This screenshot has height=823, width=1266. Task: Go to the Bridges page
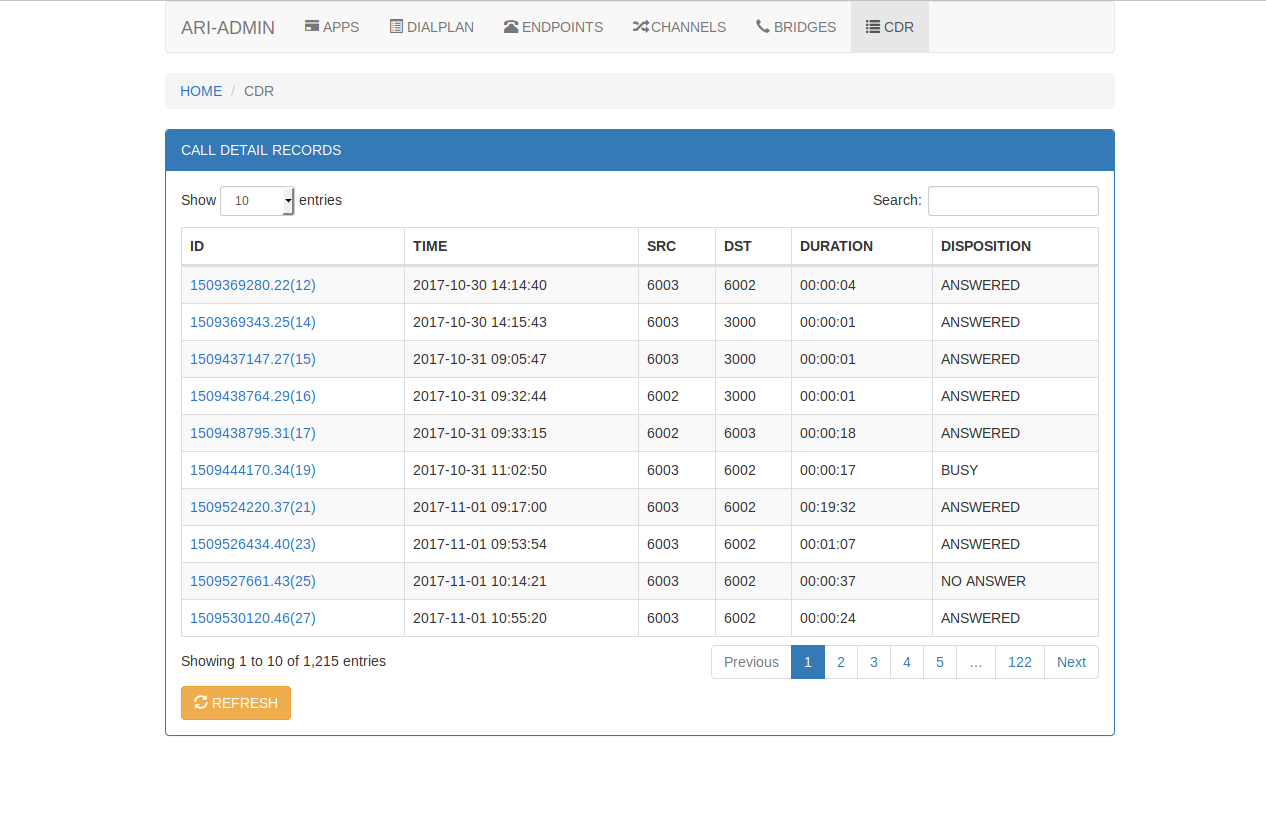click(x=796, y=27)
